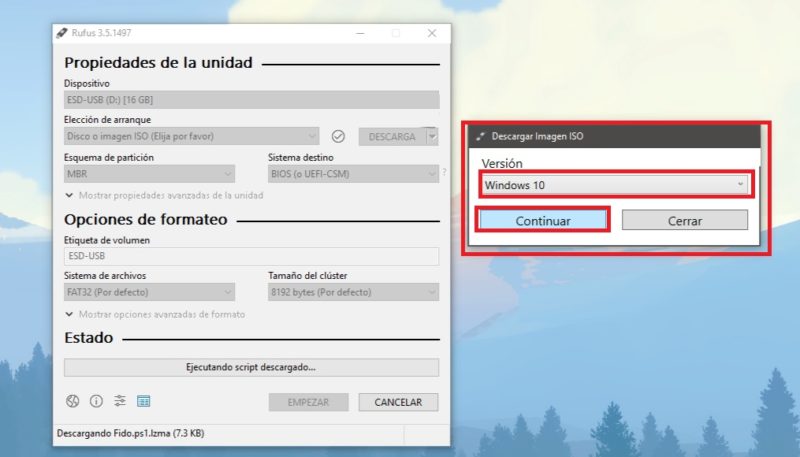This screenshot has width=800, height=457.
Task: Open Sistema de archivos FAT32 dropdown
Action: (149, 292)
